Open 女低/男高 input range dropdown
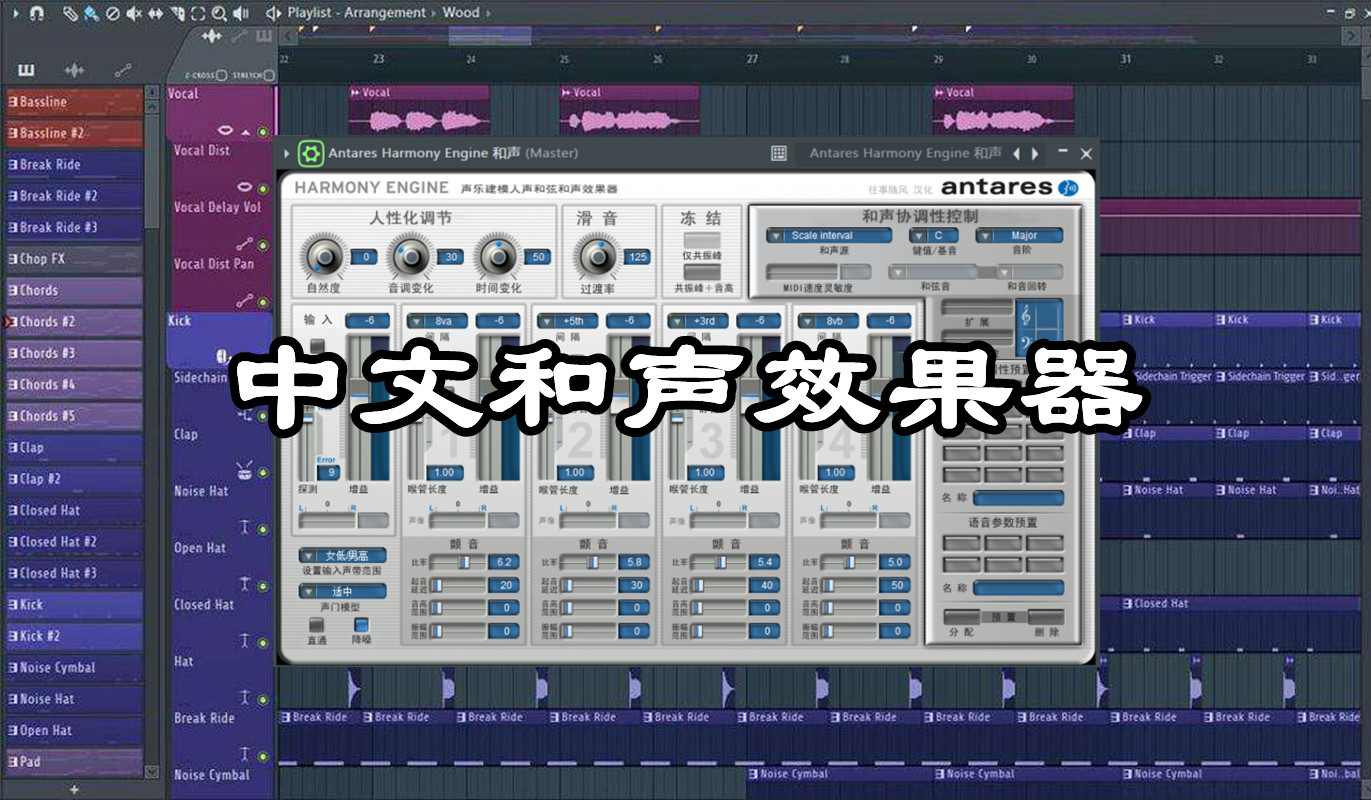The image size is (1371, 800). tap(342, 555)
